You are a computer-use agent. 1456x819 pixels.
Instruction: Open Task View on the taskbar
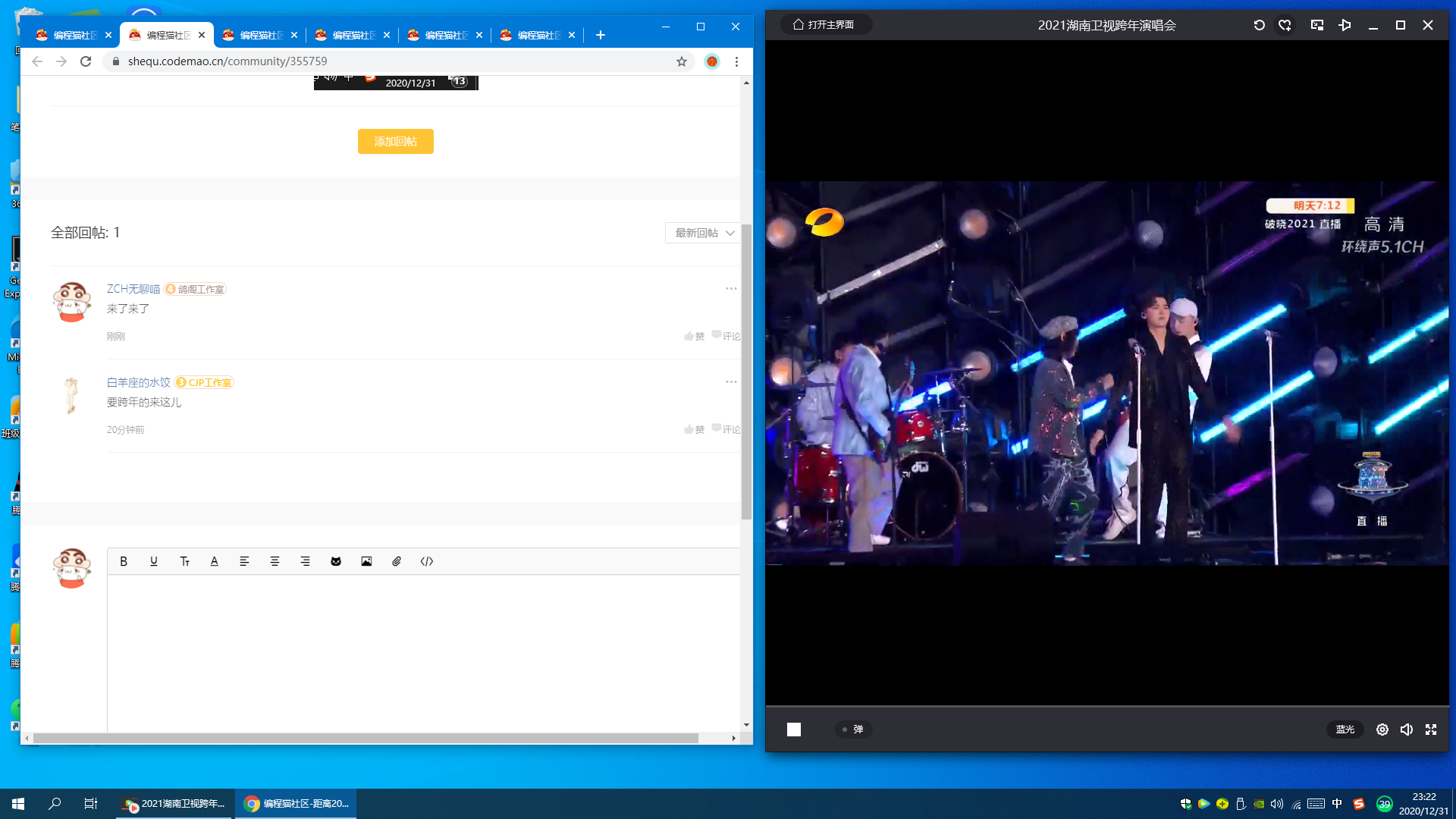[91, 804]
